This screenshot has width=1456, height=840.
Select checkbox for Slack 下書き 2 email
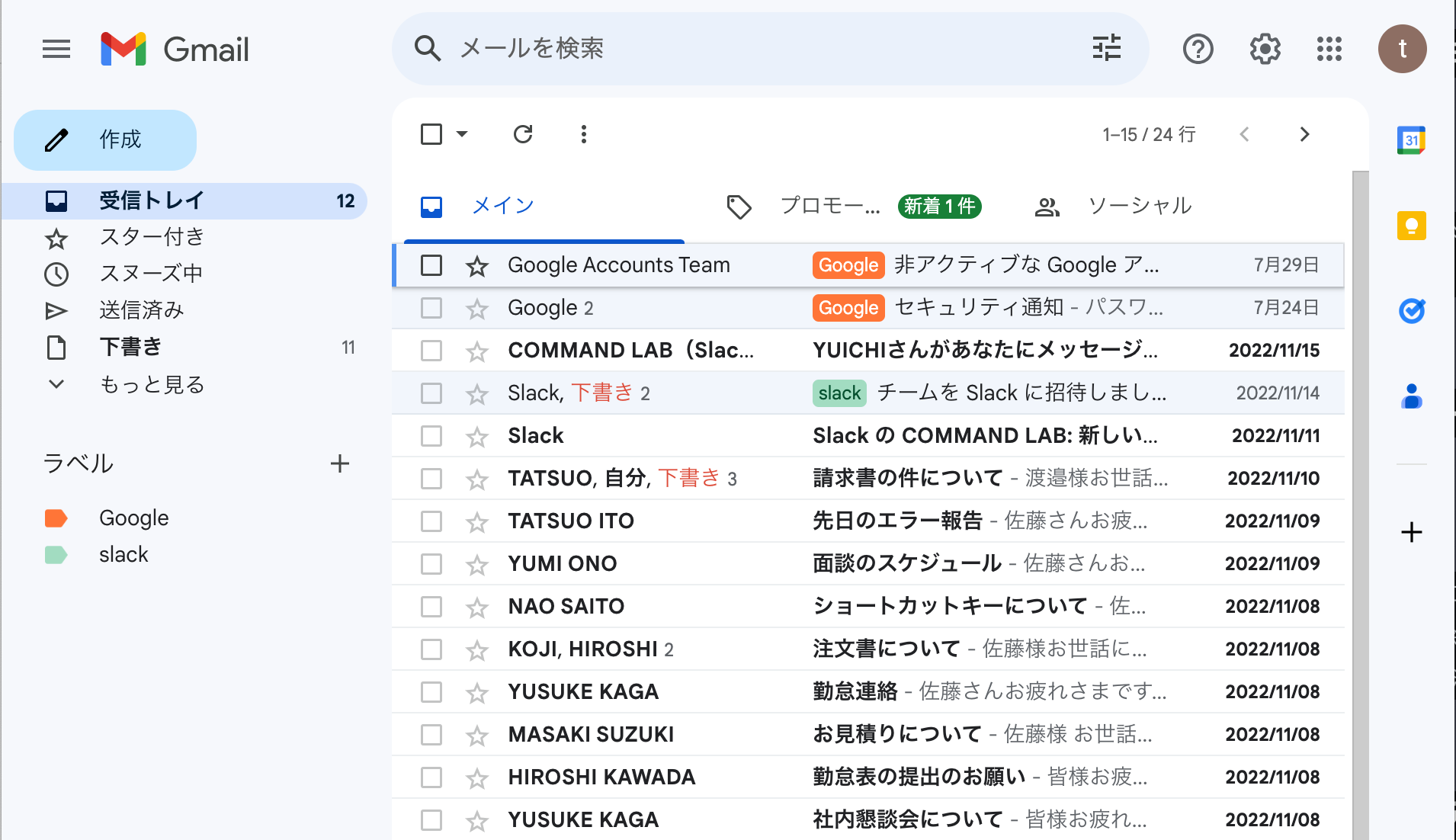pyautogui.click(x=431, y=393)
